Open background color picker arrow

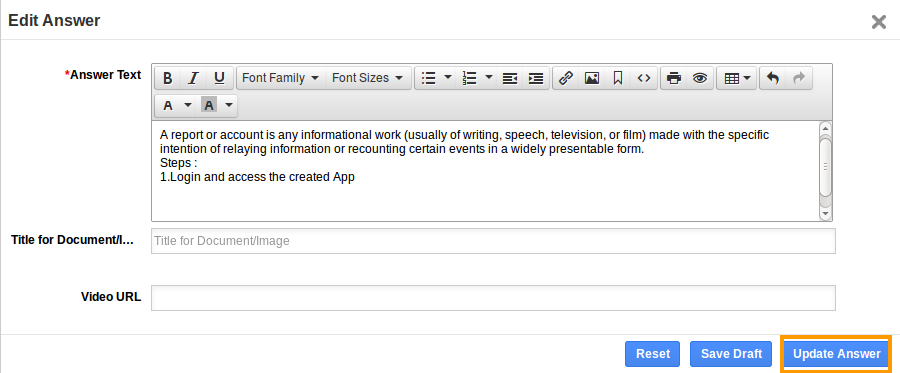pyautogui.click(x=229, y=106)
